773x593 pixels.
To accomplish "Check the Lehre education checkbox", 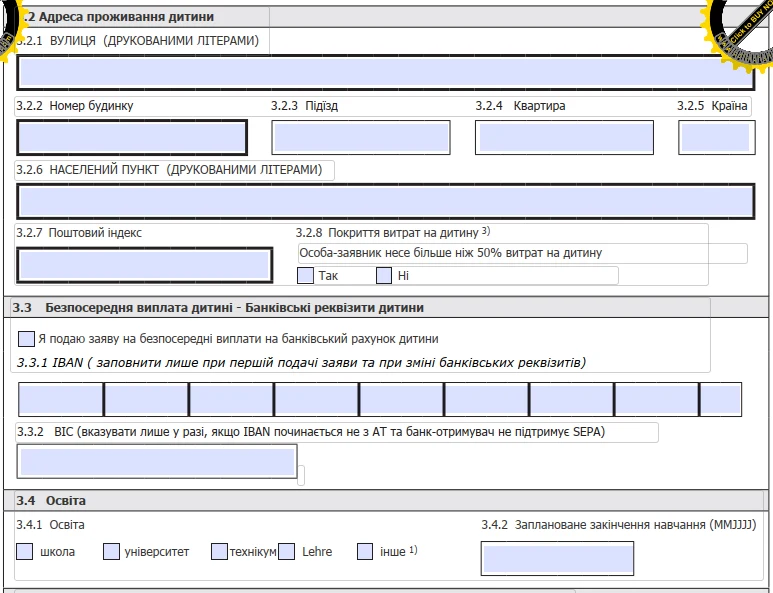I will 286,552.
